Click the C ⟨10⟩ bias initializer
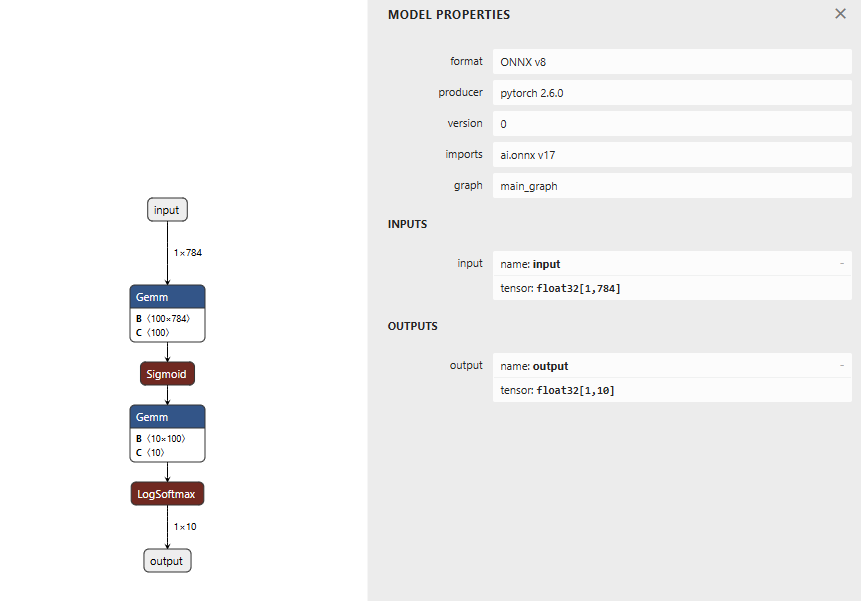 (151, 452)
